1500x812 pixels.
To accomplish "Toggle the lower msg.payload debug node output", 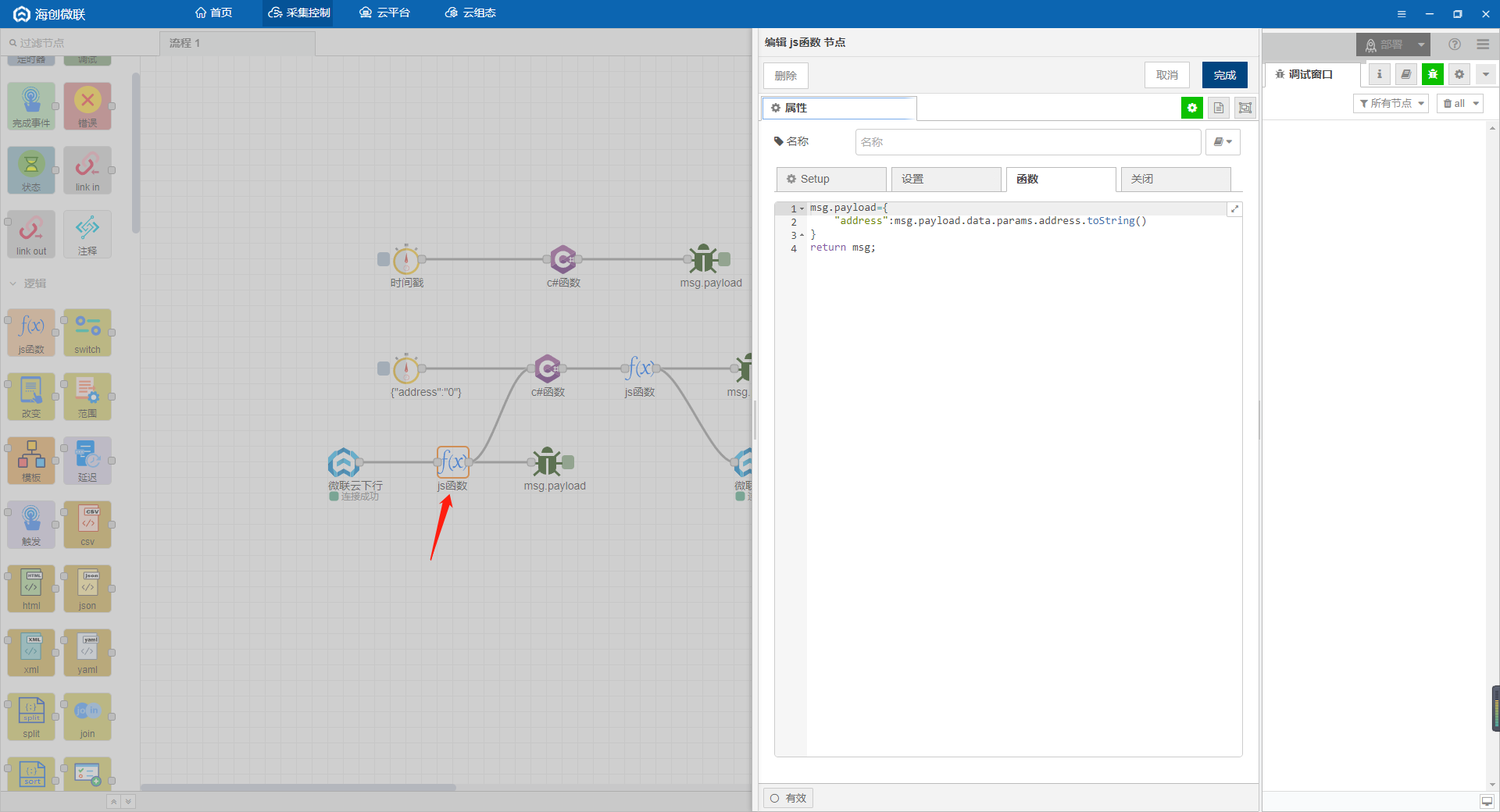I will (x=569, y=462).
